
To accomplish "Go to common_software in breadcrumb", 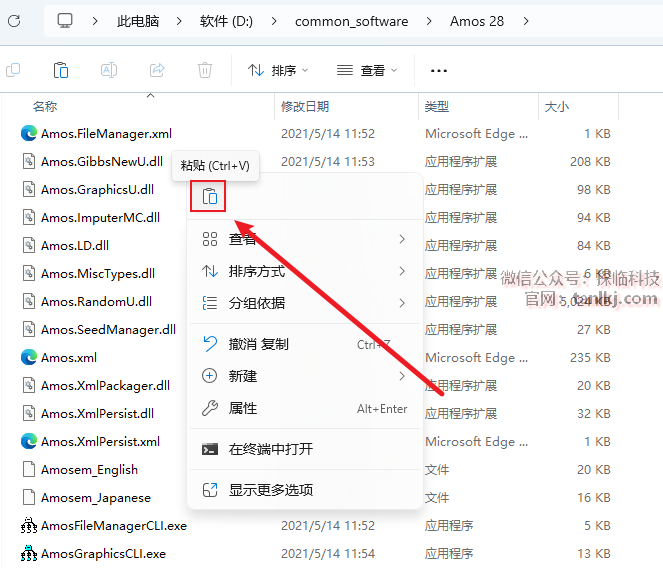I will 351,21.
